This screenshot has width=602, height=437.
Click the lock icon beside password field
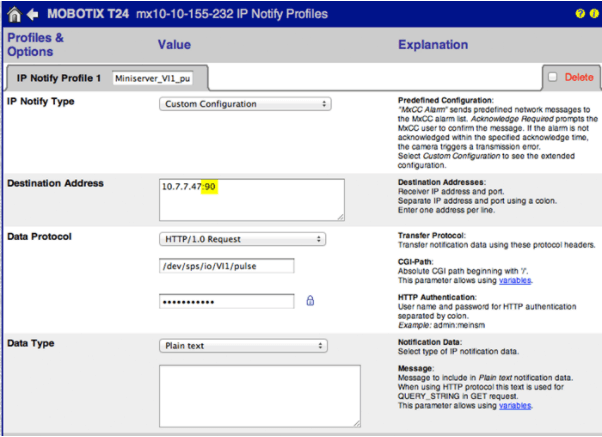coord(310,300)
